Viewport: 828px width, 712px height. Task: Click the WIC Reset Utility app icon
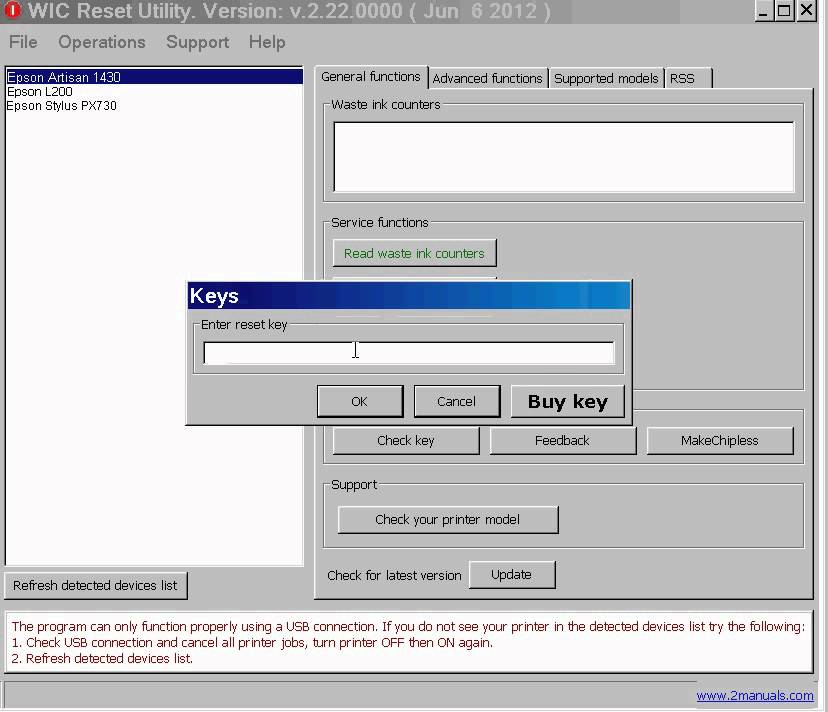12,10
